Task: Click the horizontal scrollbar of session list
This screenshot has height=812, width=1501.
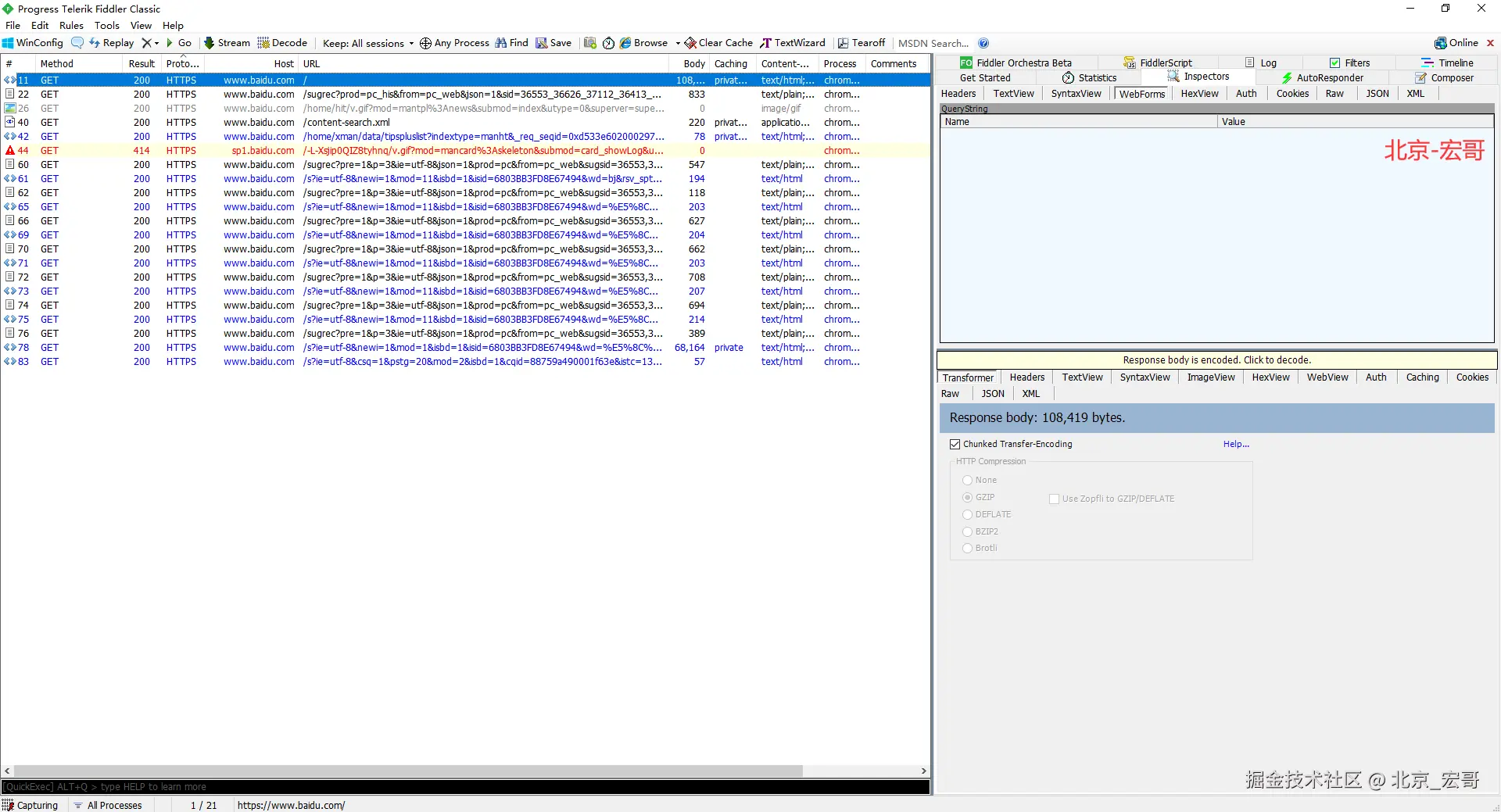Action: pos(408,771)
